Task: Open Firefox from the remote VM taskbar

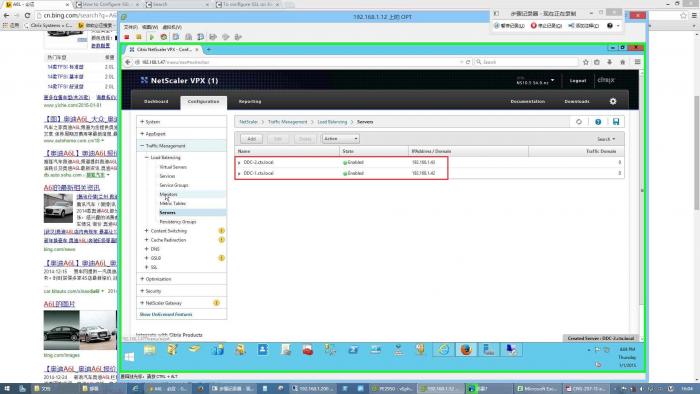Action: 466,350
